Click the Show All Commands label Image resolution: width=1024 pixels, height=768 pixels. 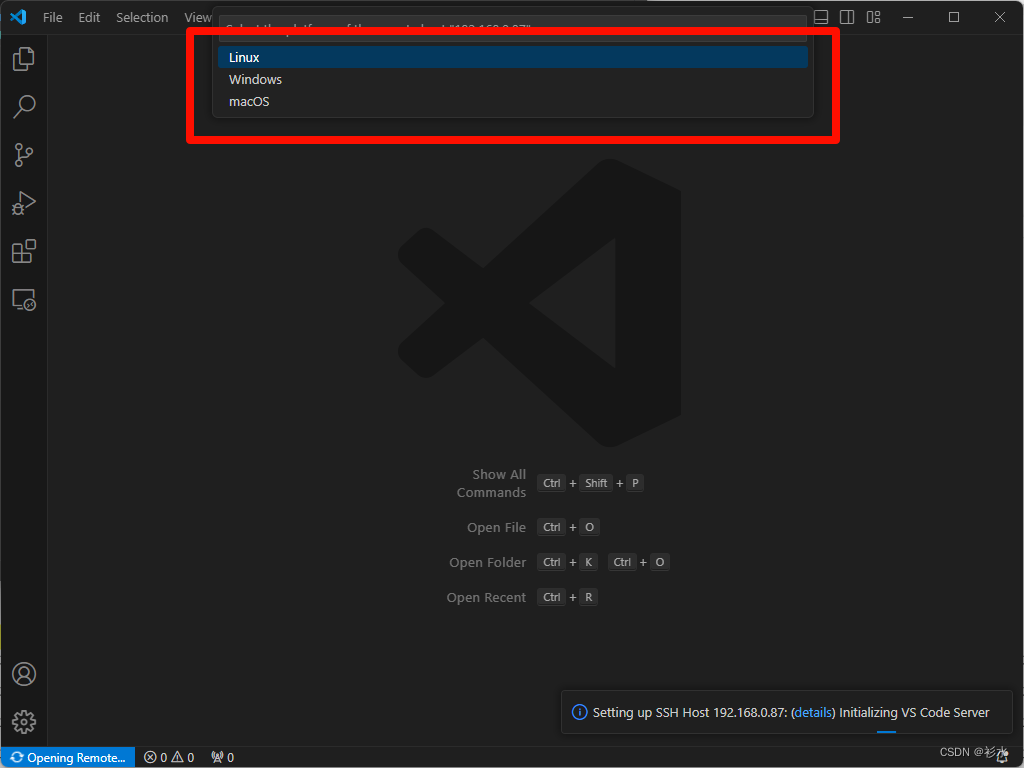491,483
